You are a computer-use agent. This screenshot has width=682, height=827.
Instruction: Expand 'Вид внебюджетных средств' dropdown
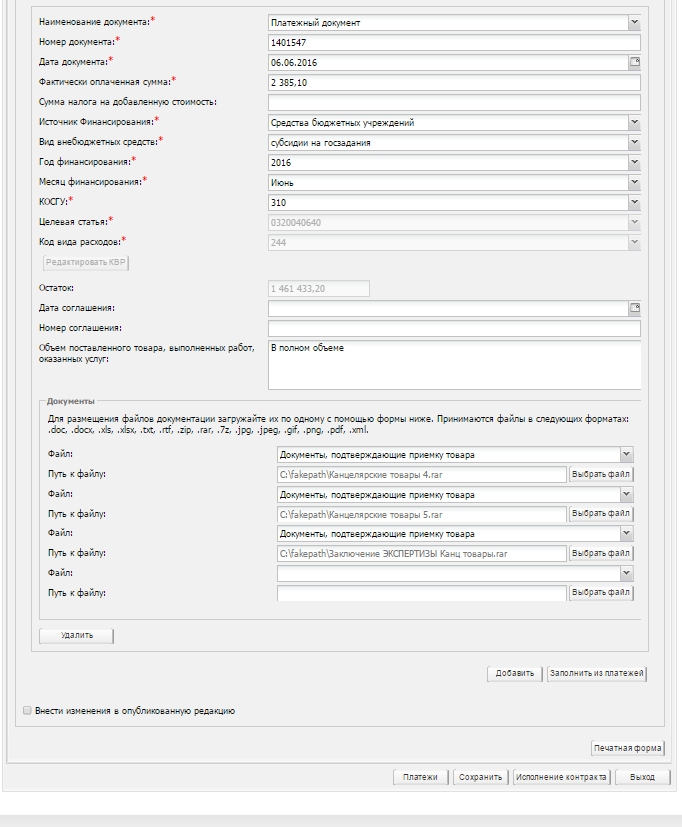coord(633,143)
